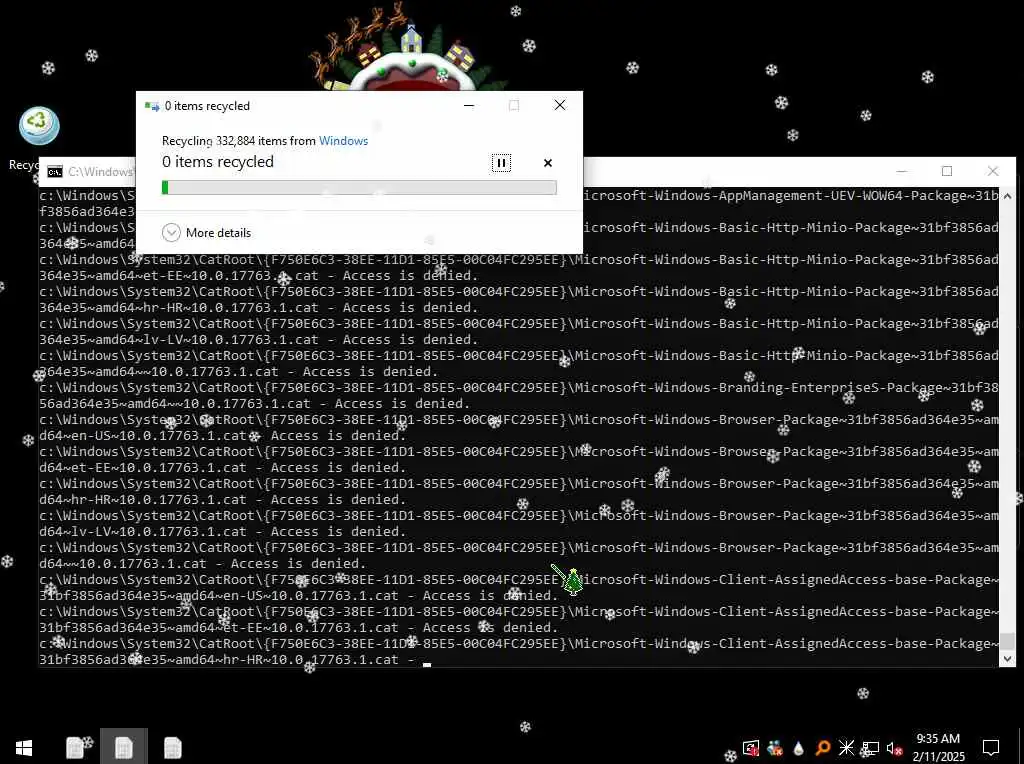Close the 0 items recycled dialog window
Image resolution: width=1024 pixels, height=764 pixels.
560,105
